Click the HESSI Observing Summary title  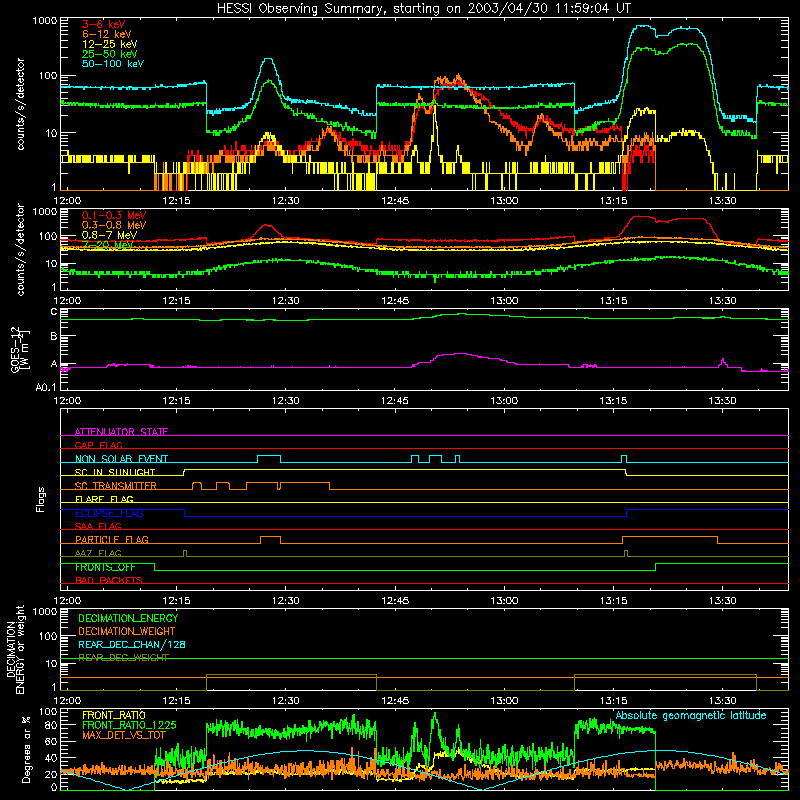click(x=423, y=9)
